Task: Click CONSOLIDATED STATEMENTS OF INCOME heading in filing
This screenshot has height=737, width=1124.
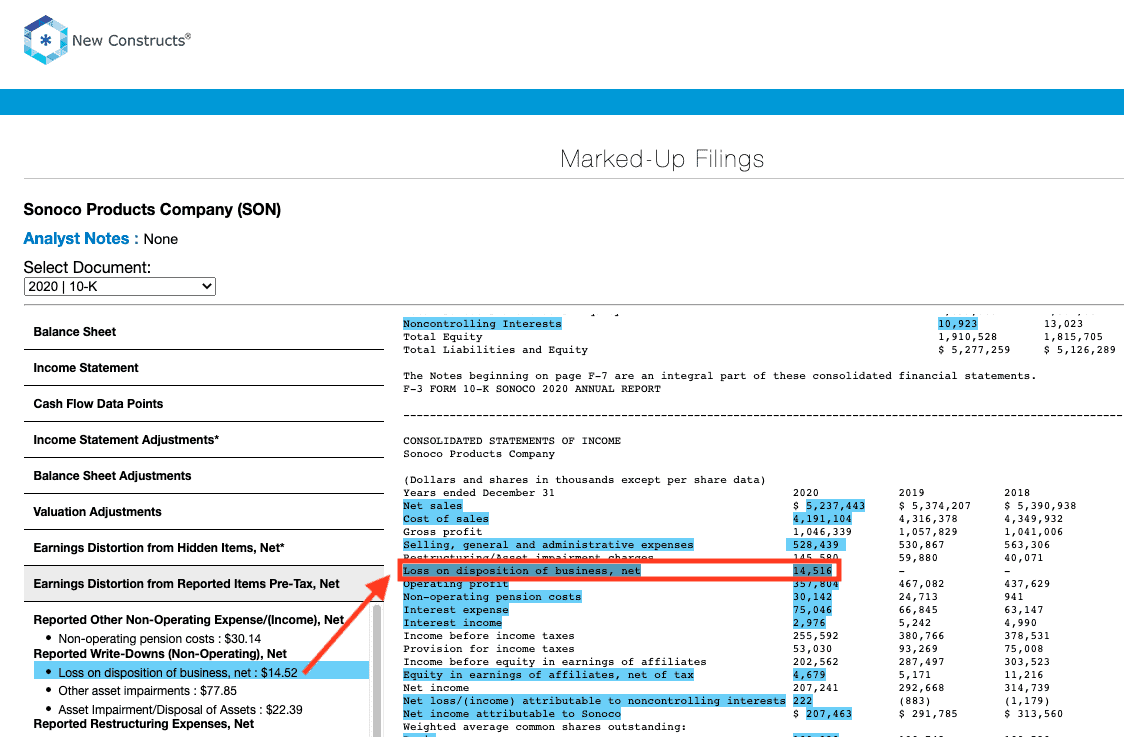Action: click(x=512, y=440)
